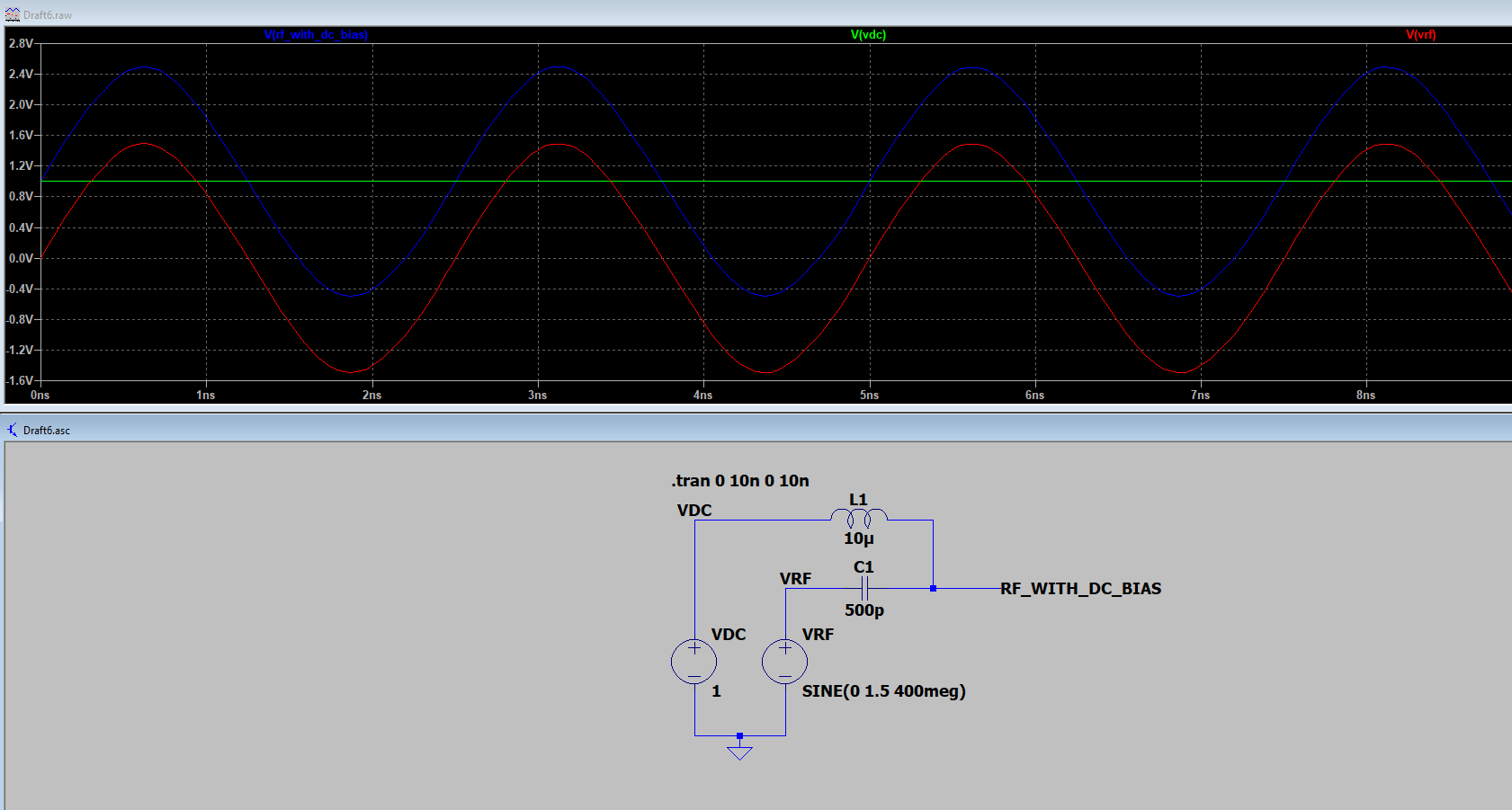Click the 2.0V vertical axis label
The image size is (1512, 810).
point(21,104)
